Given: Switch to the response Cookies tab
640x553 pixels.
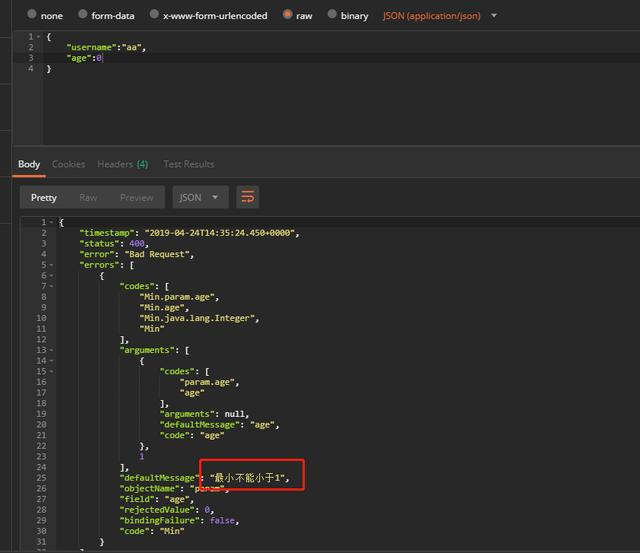Looking at the screenshot, I should point(69,164).
